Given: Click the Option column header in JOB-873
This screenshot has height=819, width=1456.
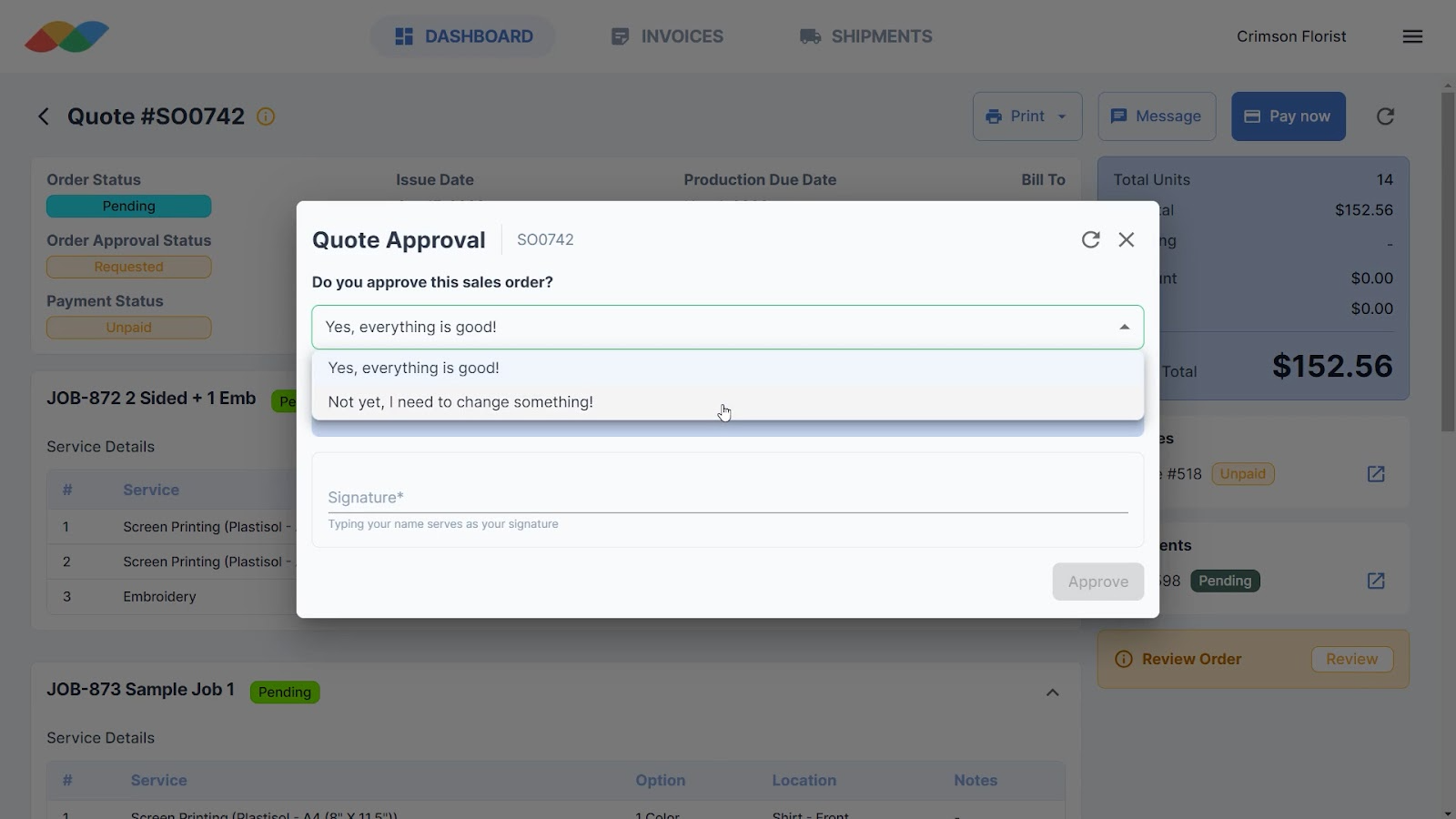Looking at the screenshot, I should pyautogui.click(x=661, y=781).
